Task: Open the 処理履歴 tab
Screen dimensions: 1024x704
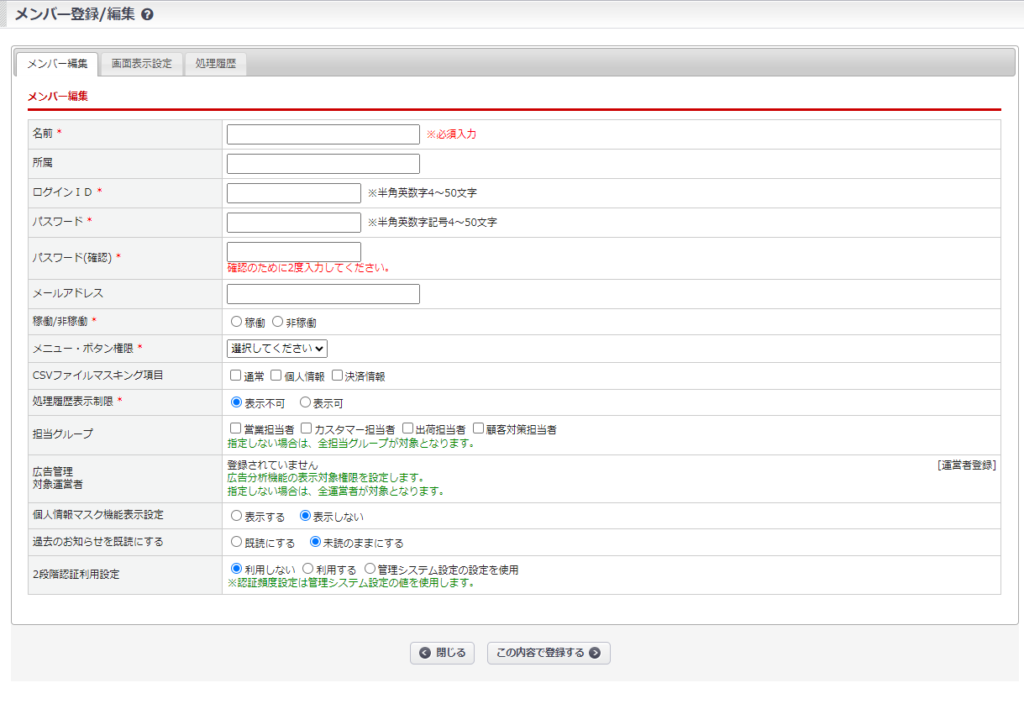Action: 215,64
